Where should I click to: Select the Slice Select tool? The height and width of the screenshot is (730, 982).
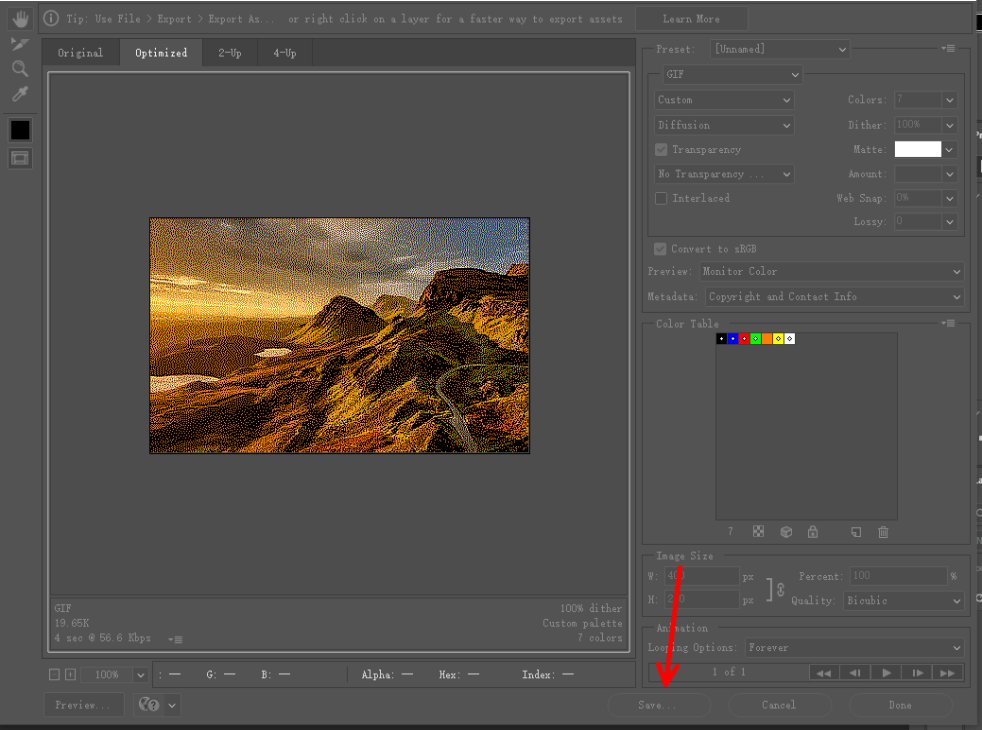coord(19,44)
